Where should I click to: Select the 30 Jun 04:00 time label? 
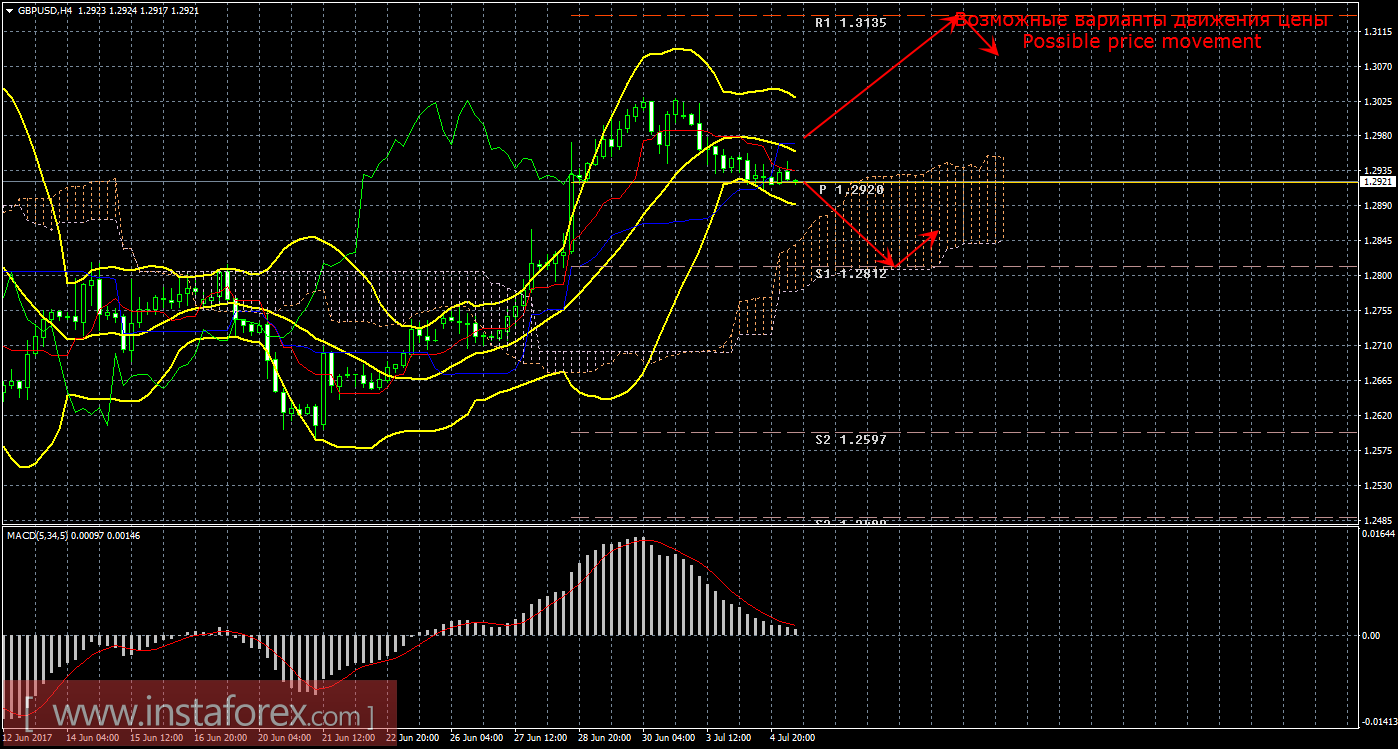pyautogui.click(x=669, y=738)
